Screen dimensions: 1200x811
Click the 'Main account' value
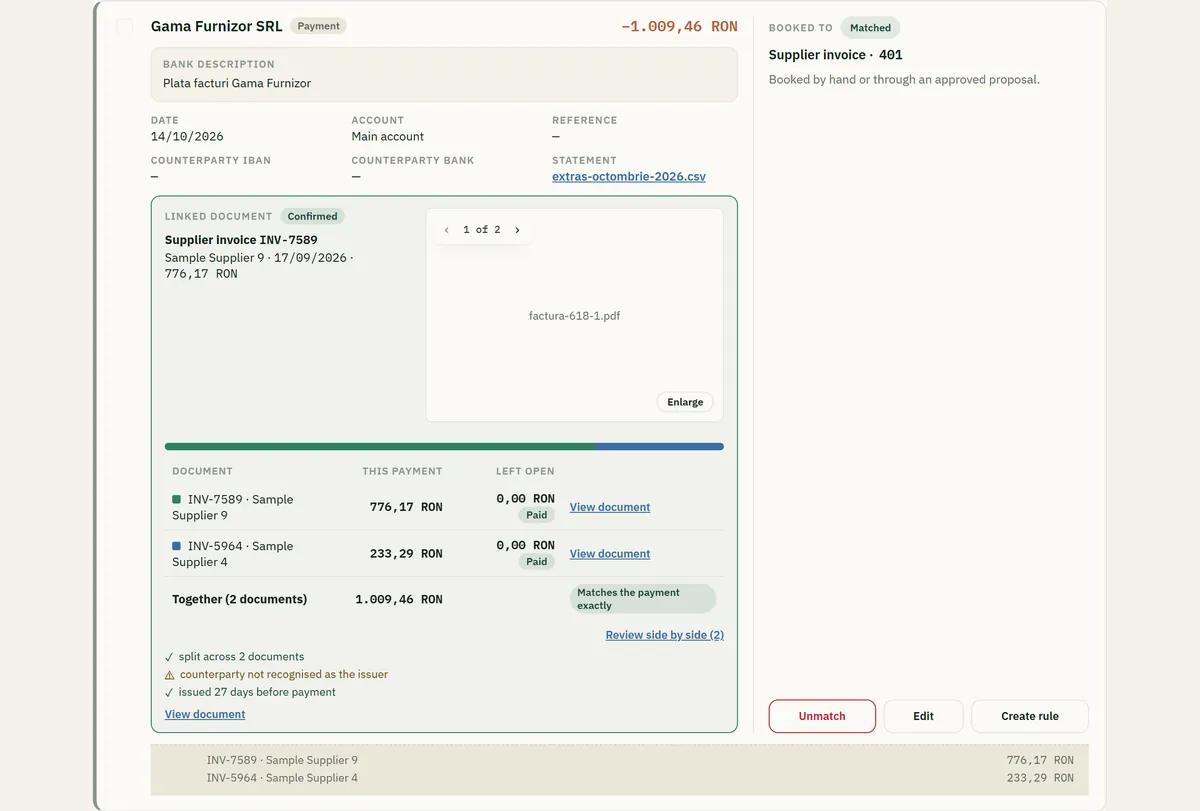coord(388,136)
